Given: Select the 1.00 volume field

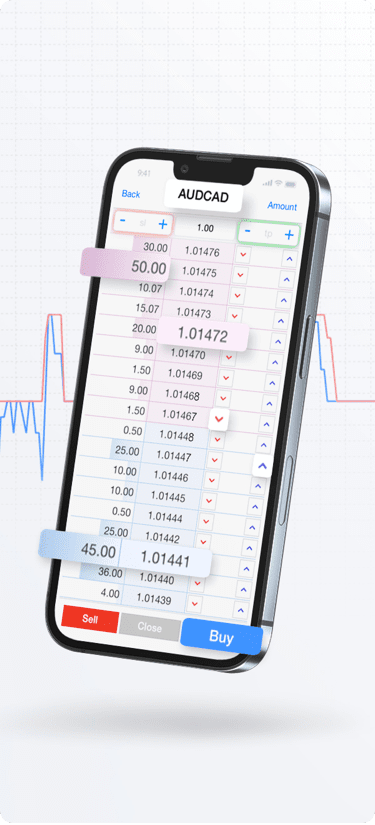Looking at the screenshot, I should (205, 228).
